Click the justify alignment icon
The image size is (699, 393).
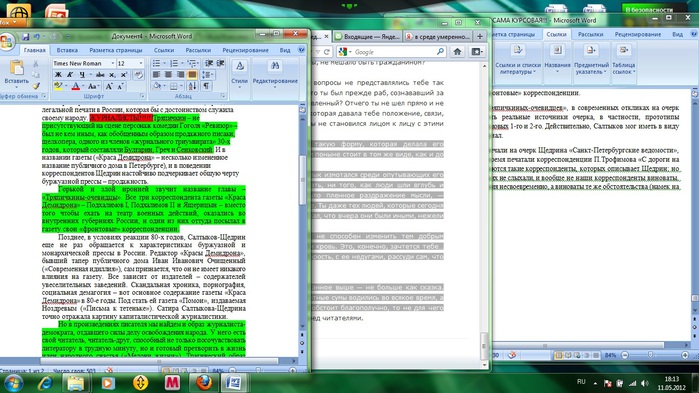pos(192,74)
